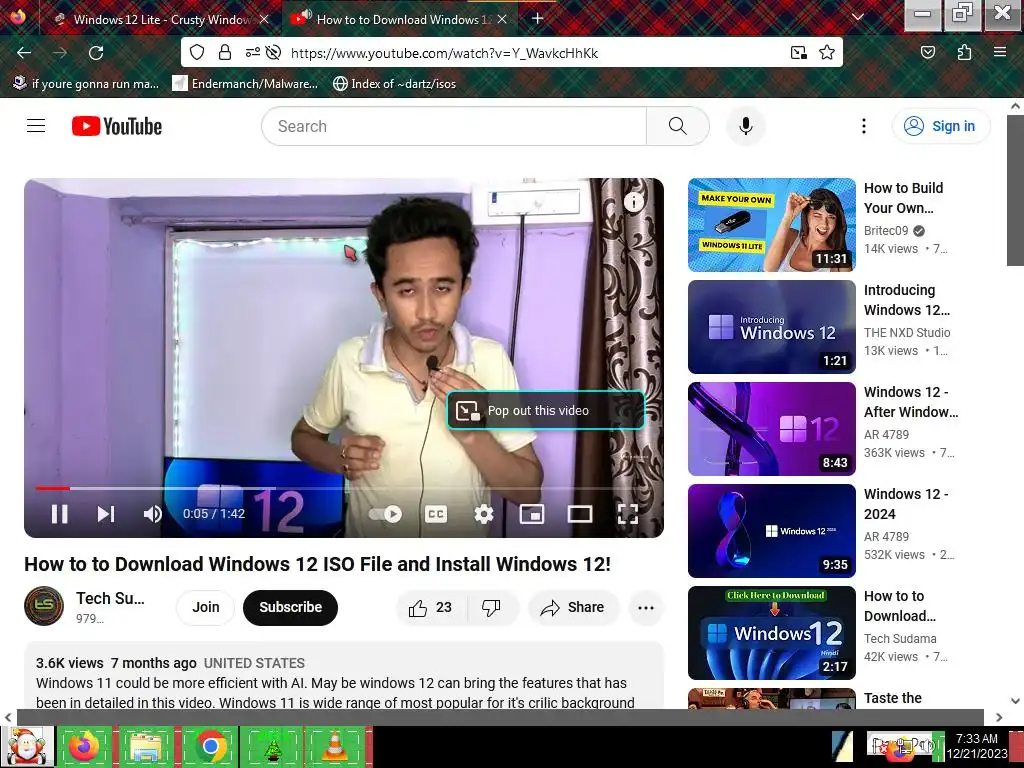1024x768 pixels.
Task: Open Firefox extensions puzzle icon
Action: tap(964, 52)
